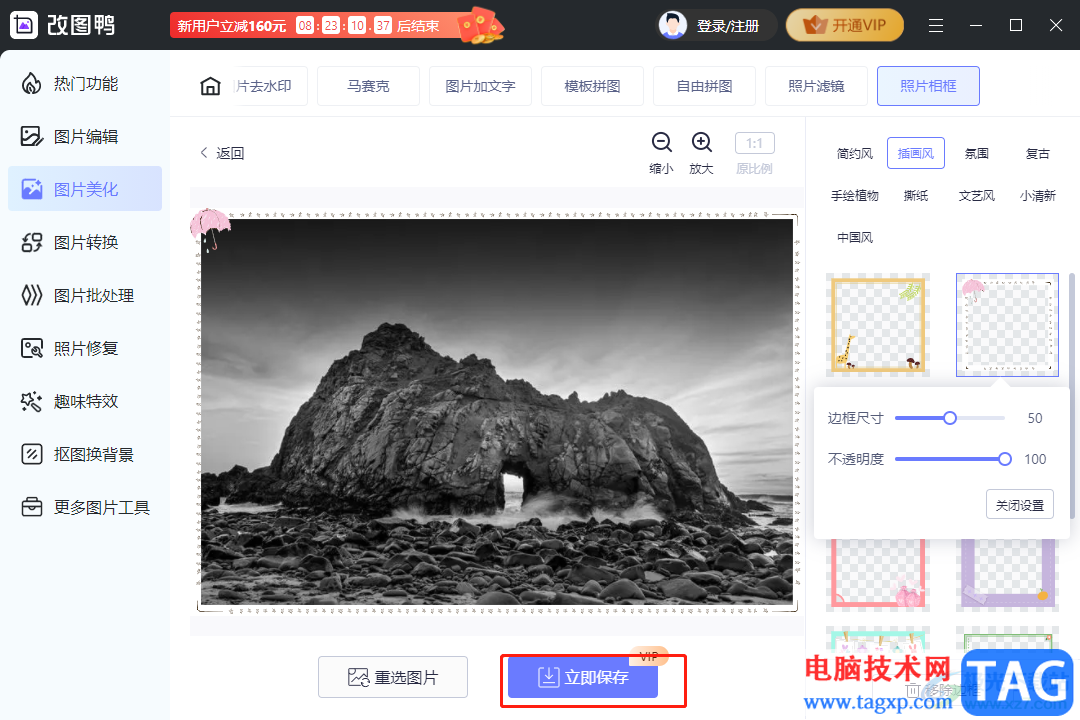Select the 氛围 frame style
The image size is (1080, 720).
[x=976, y=153]
